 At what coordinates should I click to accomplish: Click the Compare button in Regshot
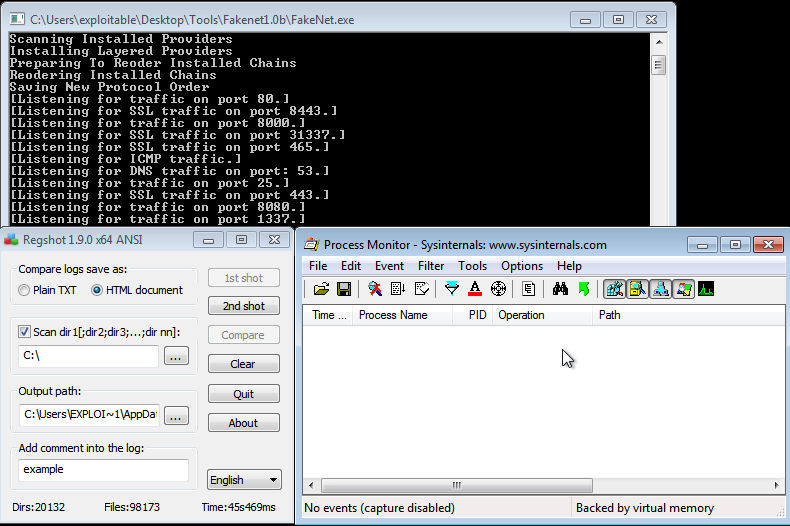click(244, 335)
